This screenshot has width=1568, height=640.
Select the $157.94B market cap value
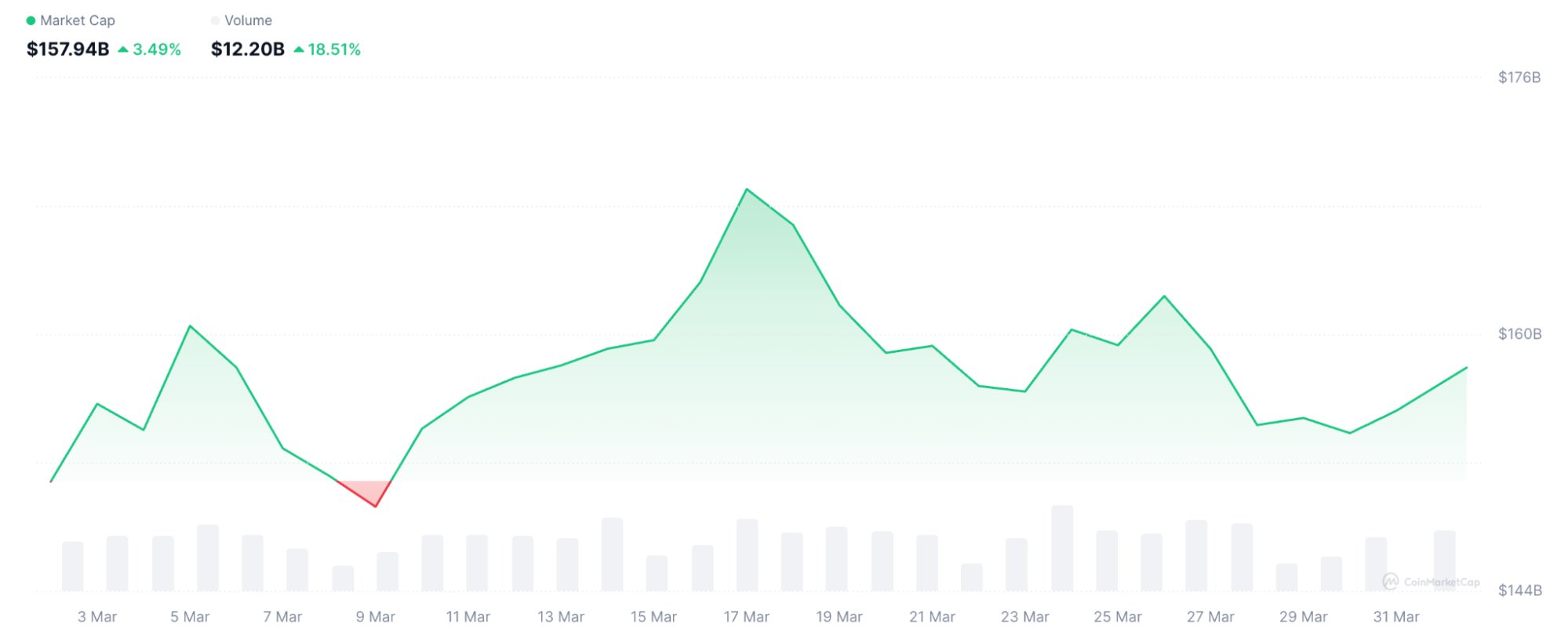[68, 49]
